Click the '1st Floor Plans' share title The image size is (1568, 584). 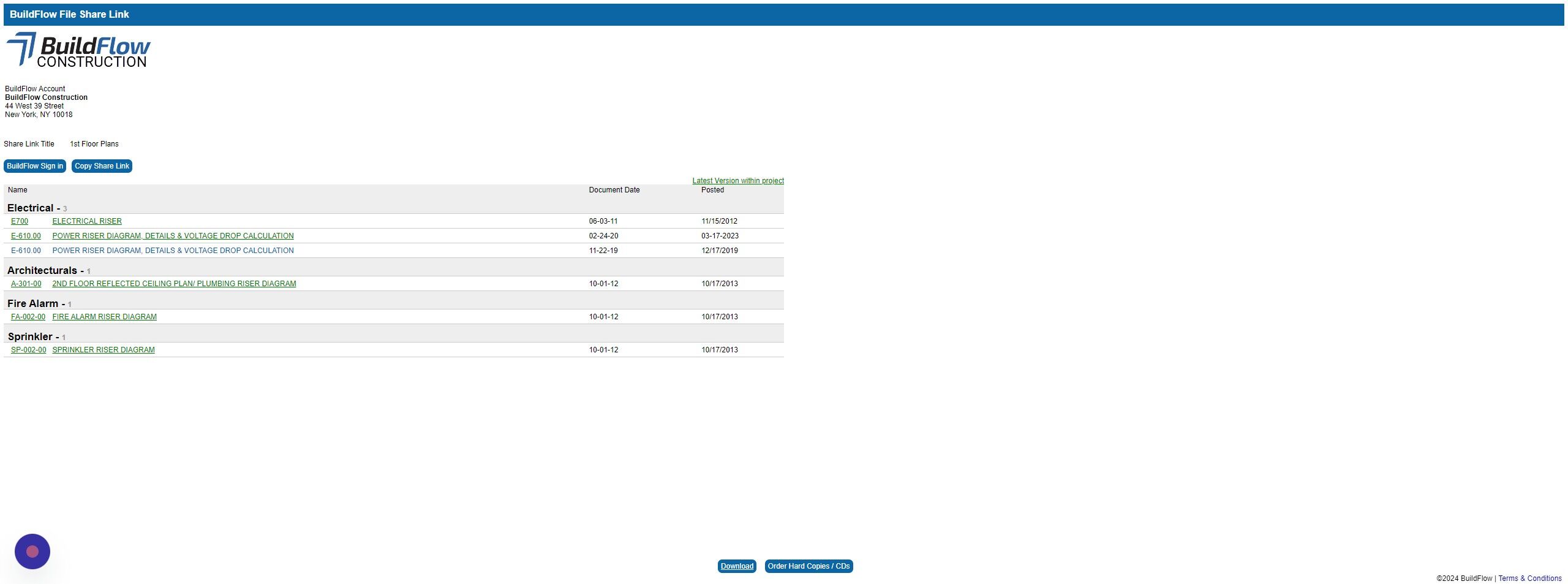94,144
